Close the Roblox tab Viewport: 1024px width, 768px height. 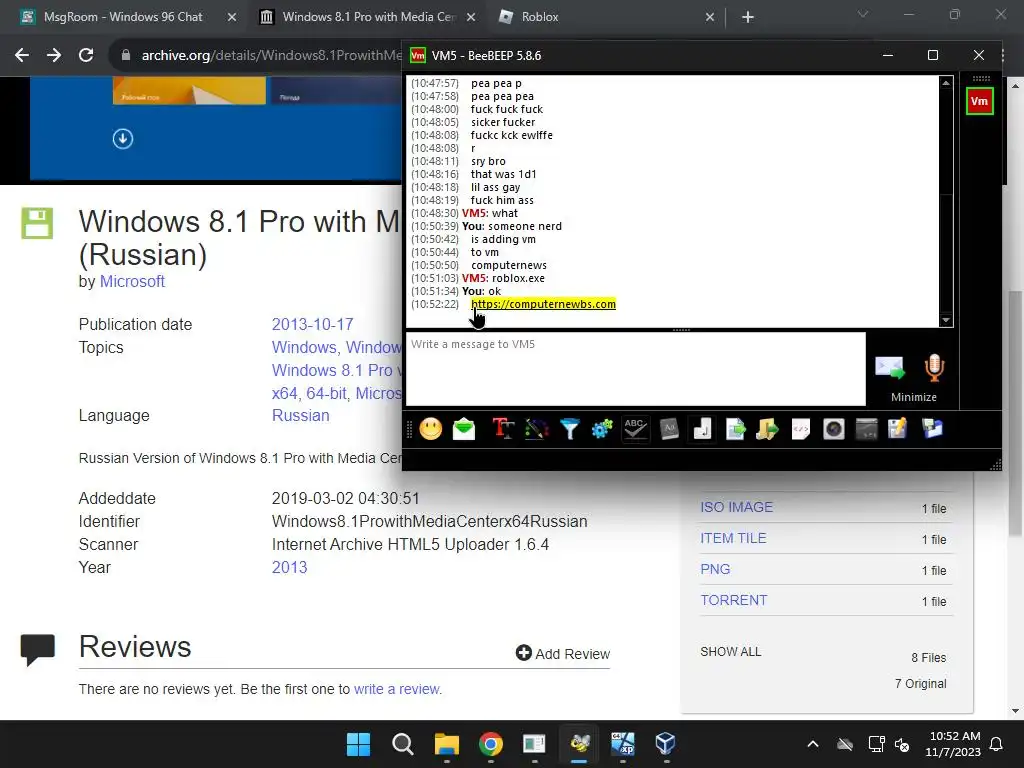tap(710, 18)
